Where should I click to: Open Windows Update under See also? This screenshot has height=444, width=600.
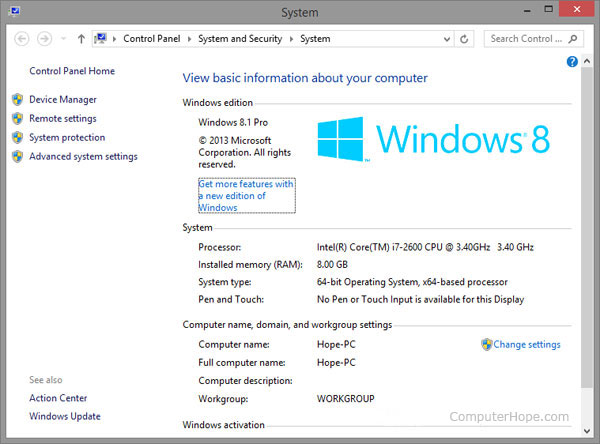pyautogui.click(x=65, y=416)
